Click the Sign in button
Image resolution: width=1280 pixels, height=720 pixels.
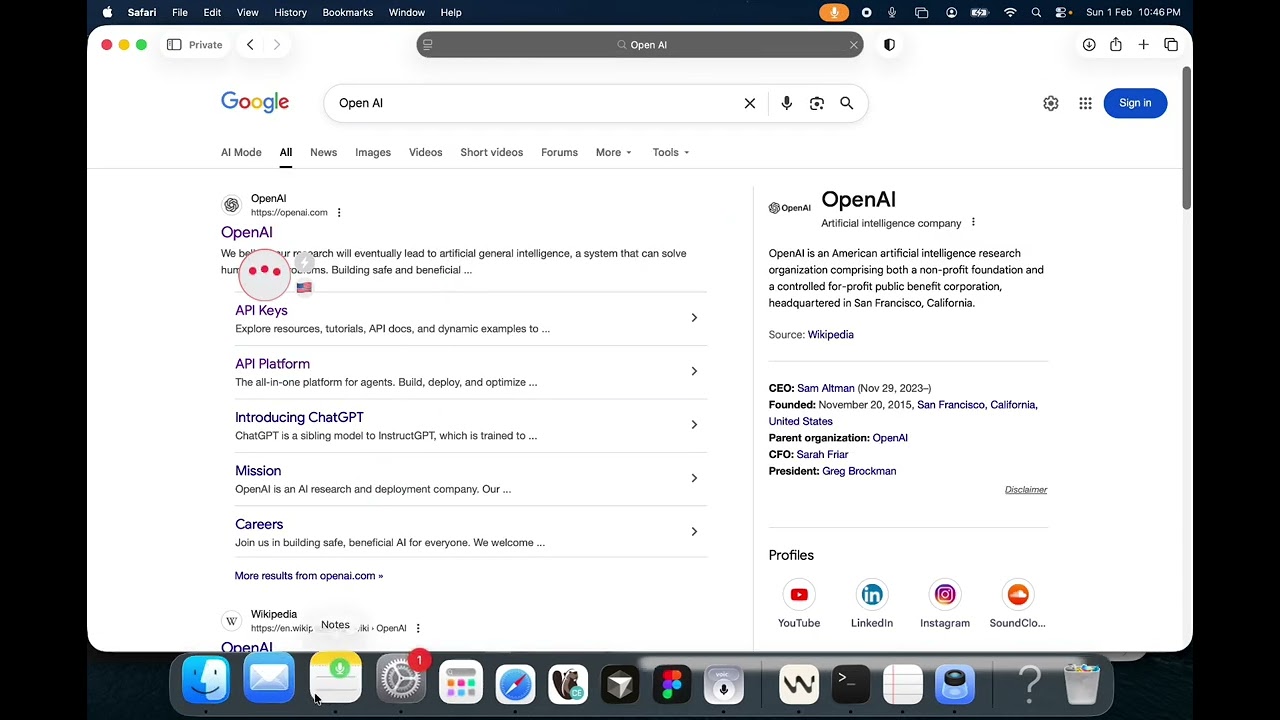[1135, 103]
